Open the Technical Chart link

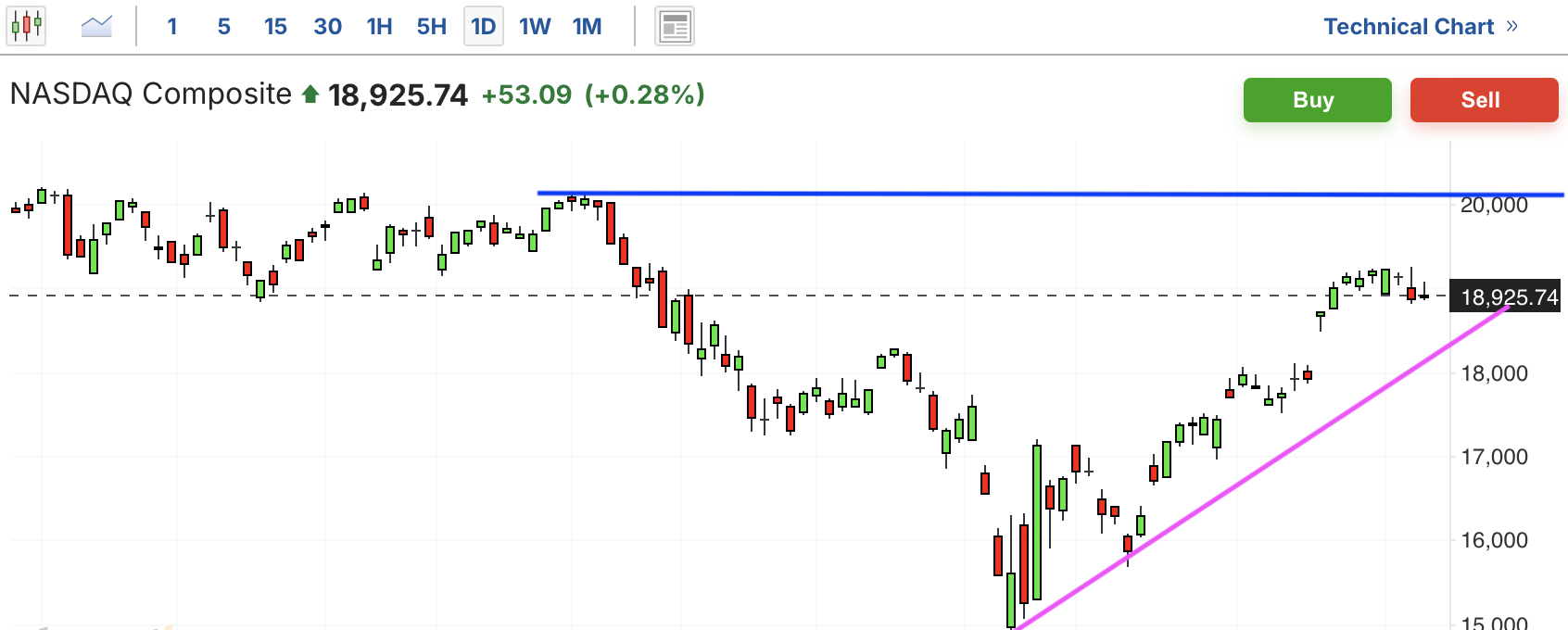click(x=1421, y=26)
